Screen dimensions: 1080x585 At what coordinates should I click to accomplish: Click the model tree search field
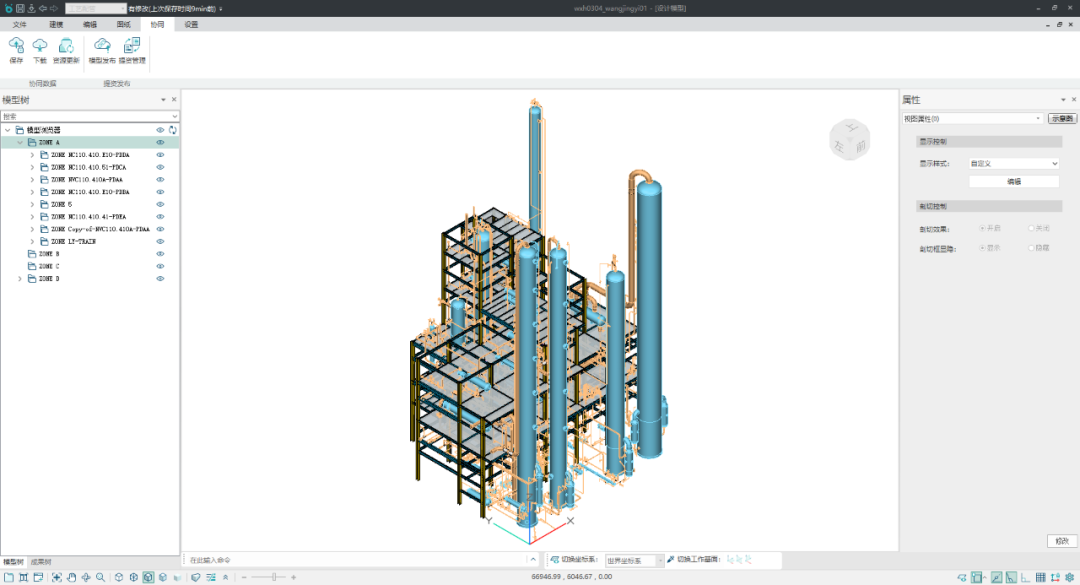(x=90, y=116)
